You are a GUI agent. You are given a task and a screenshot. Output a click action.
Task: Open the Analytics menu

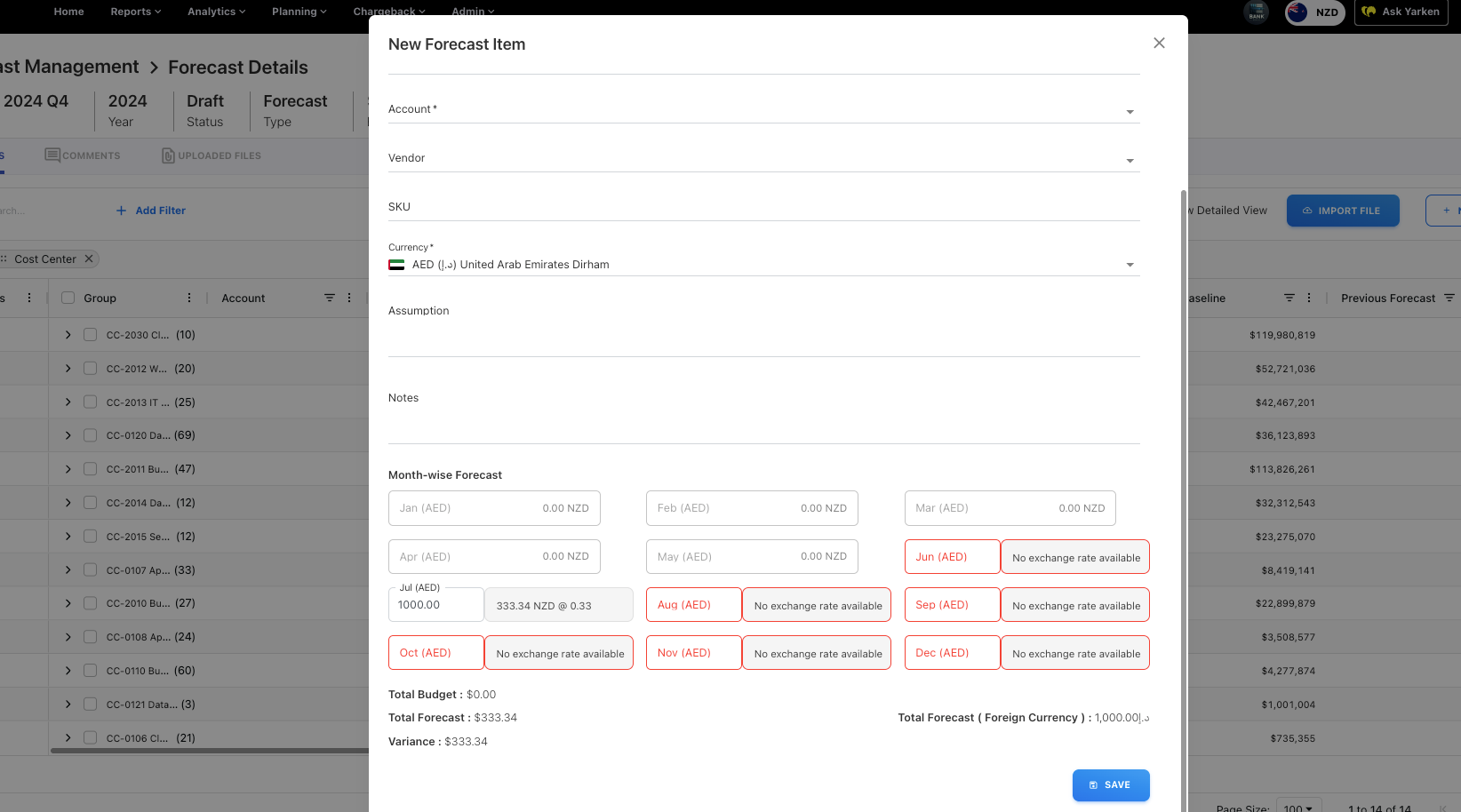[216, 12]
